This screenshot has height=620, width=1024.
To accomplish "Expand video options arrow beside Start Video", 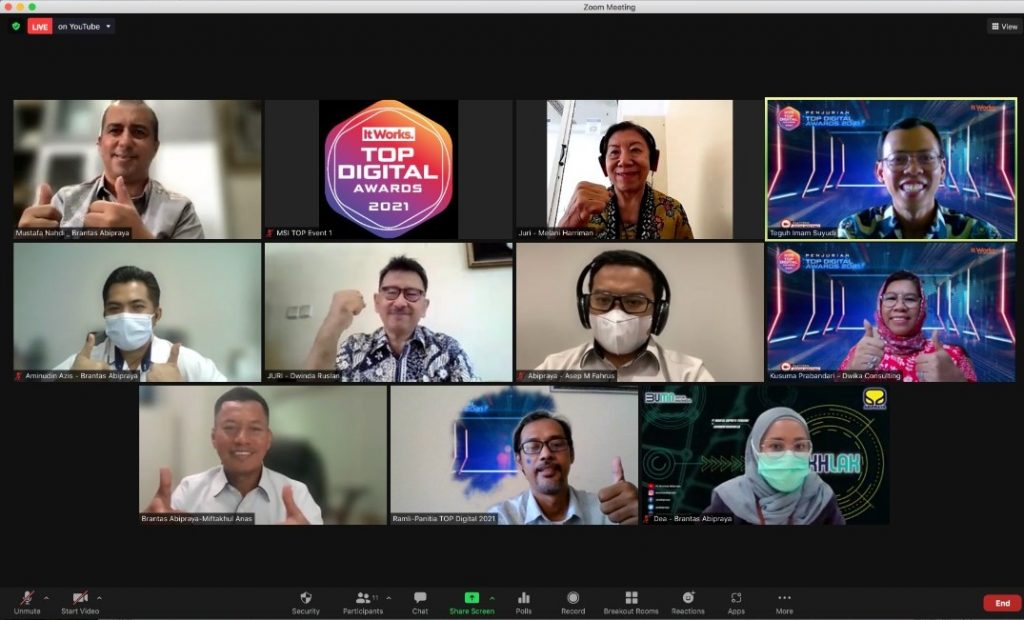I will (99, 598).
